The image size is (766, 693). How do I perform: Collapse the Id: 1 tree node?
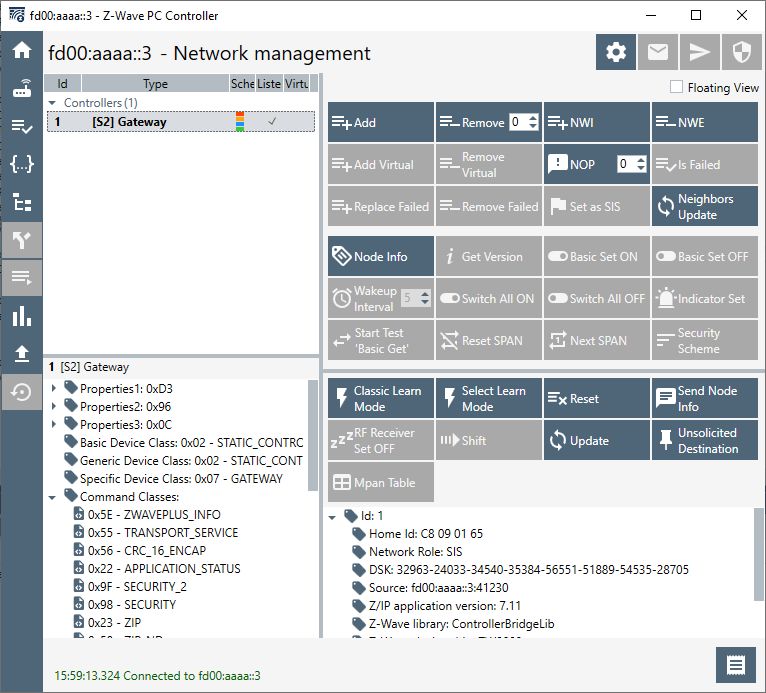[x=332, y=517]
